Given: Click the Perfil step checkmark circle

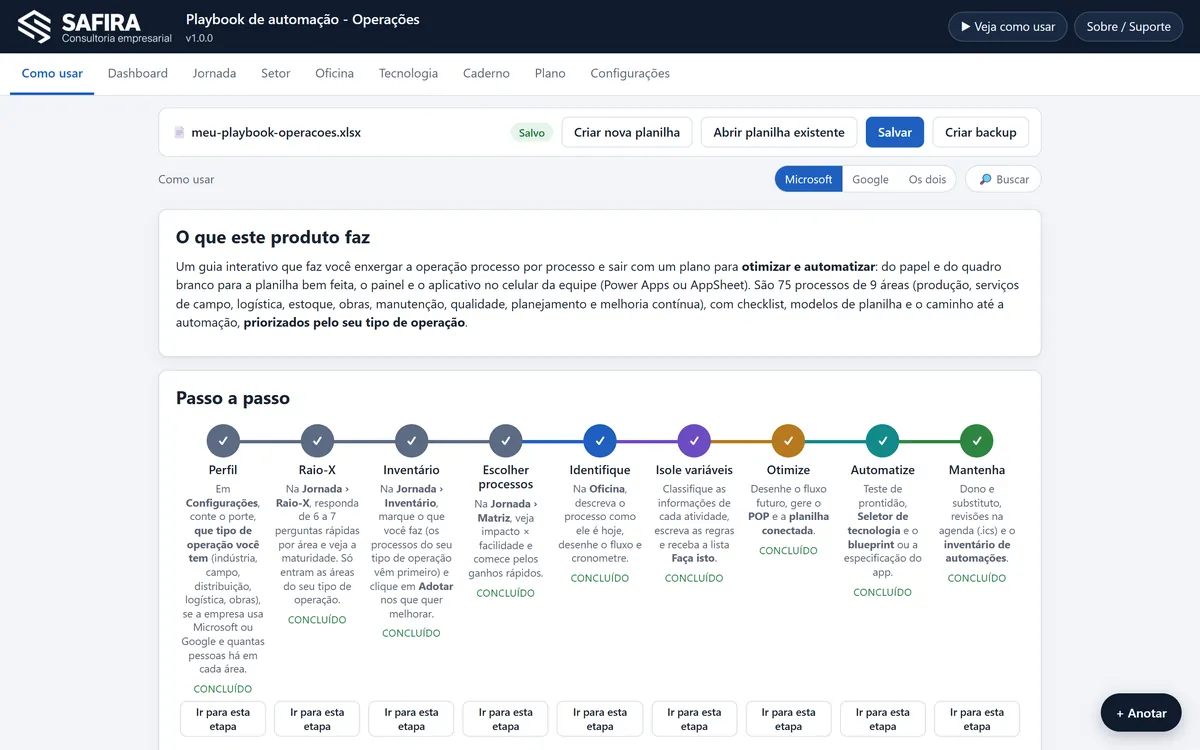Looking at the screenshot, I should point(223,440).
